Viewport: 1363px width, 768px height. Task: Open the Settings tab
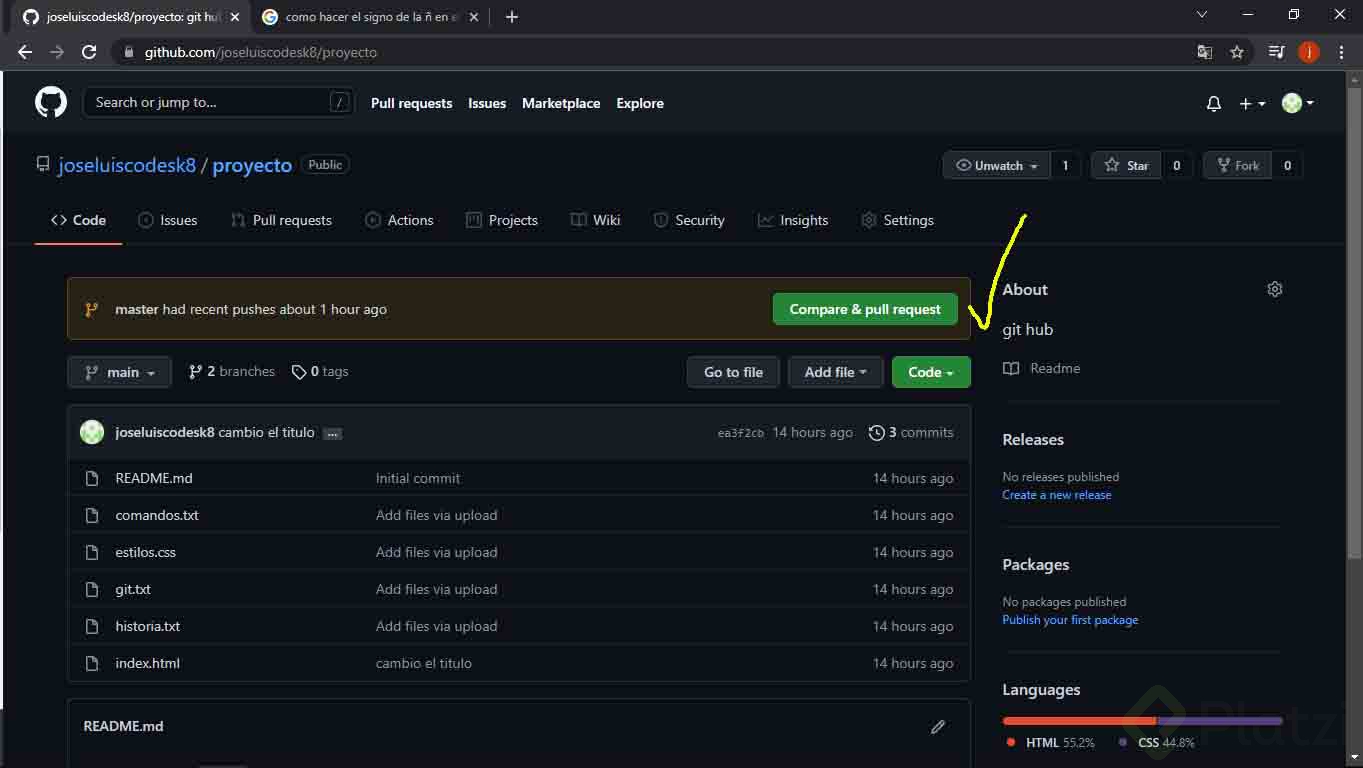pyautogui.click(x=897, y=220)
